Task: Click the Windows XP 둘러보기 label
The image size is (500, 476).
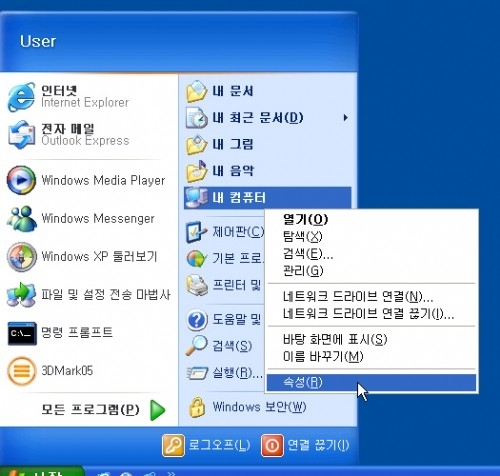Action: click(x=99, y=256)
